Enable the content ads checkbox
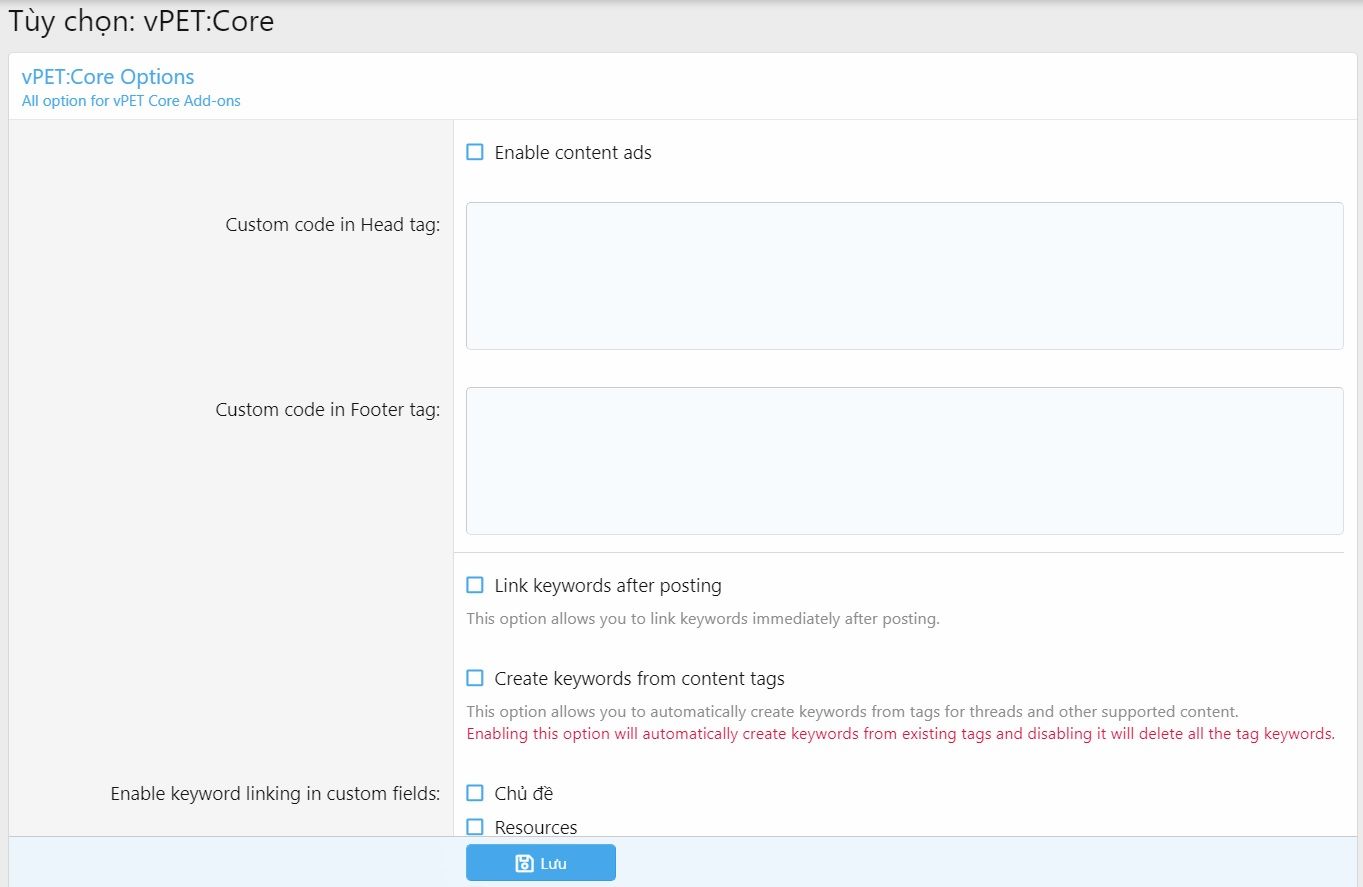This screenshot has height=887, width=1363. [475, 152]
